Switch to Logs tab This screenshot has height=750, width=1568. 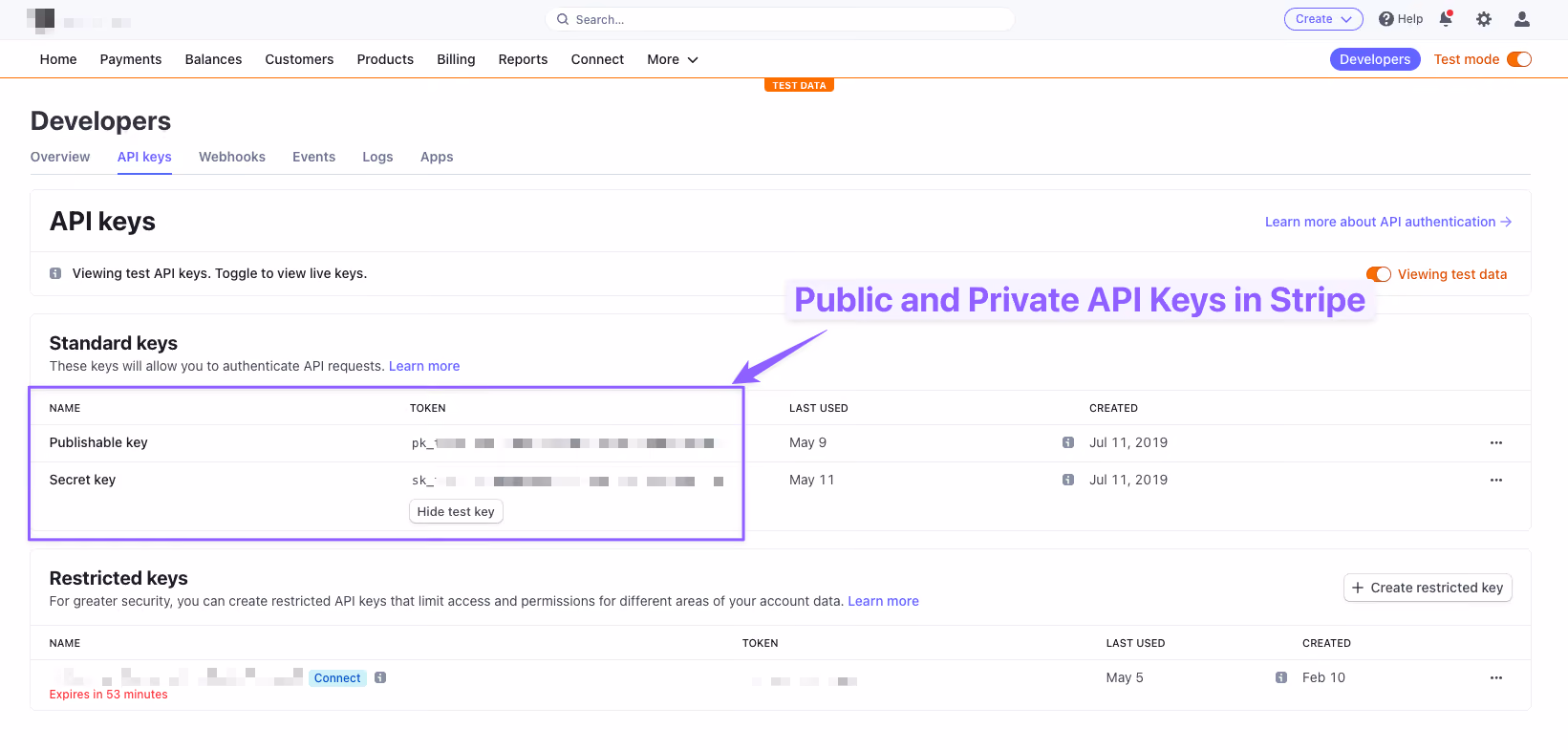pyautogui.click(x=377, y=157)
